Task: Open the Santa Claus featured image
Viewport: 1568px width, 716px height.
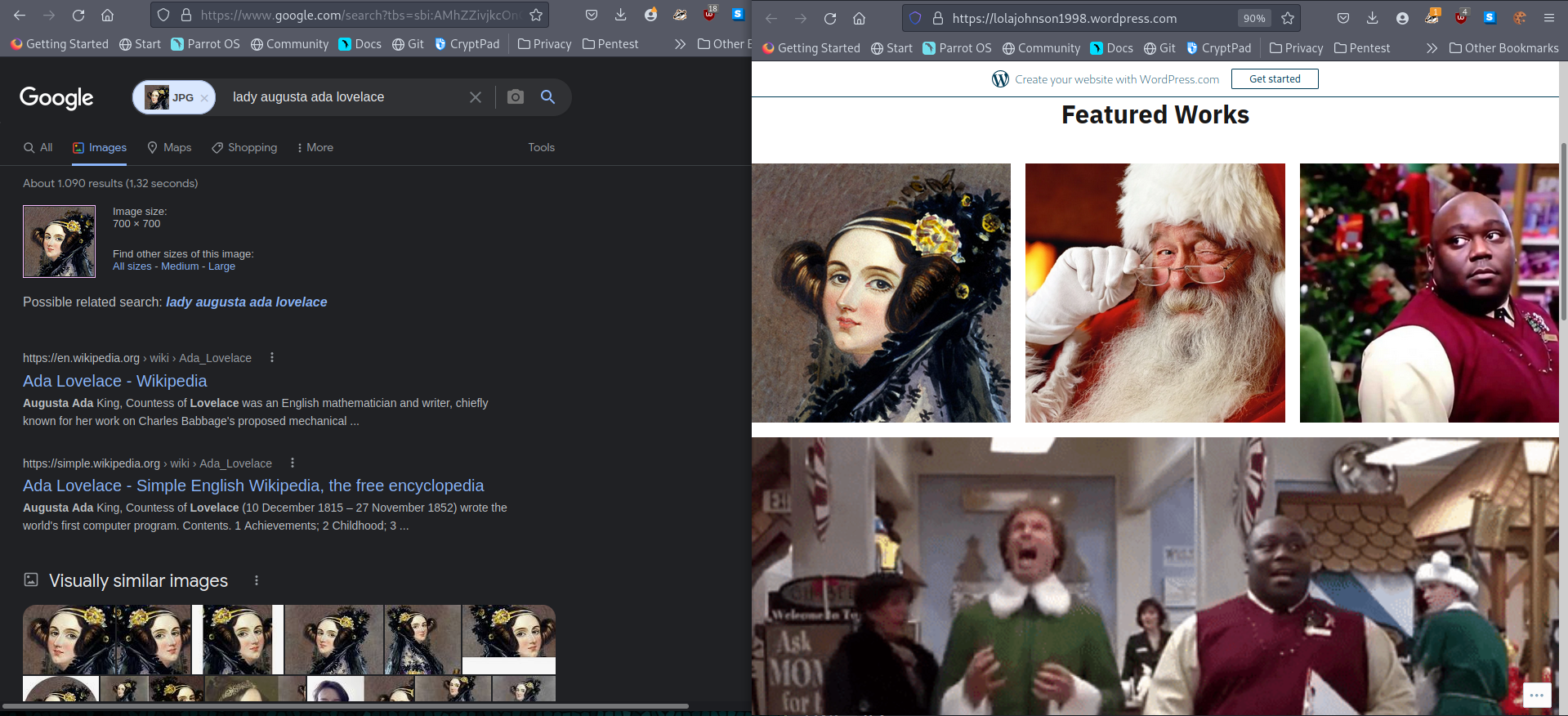Action: click(1155, 293)
